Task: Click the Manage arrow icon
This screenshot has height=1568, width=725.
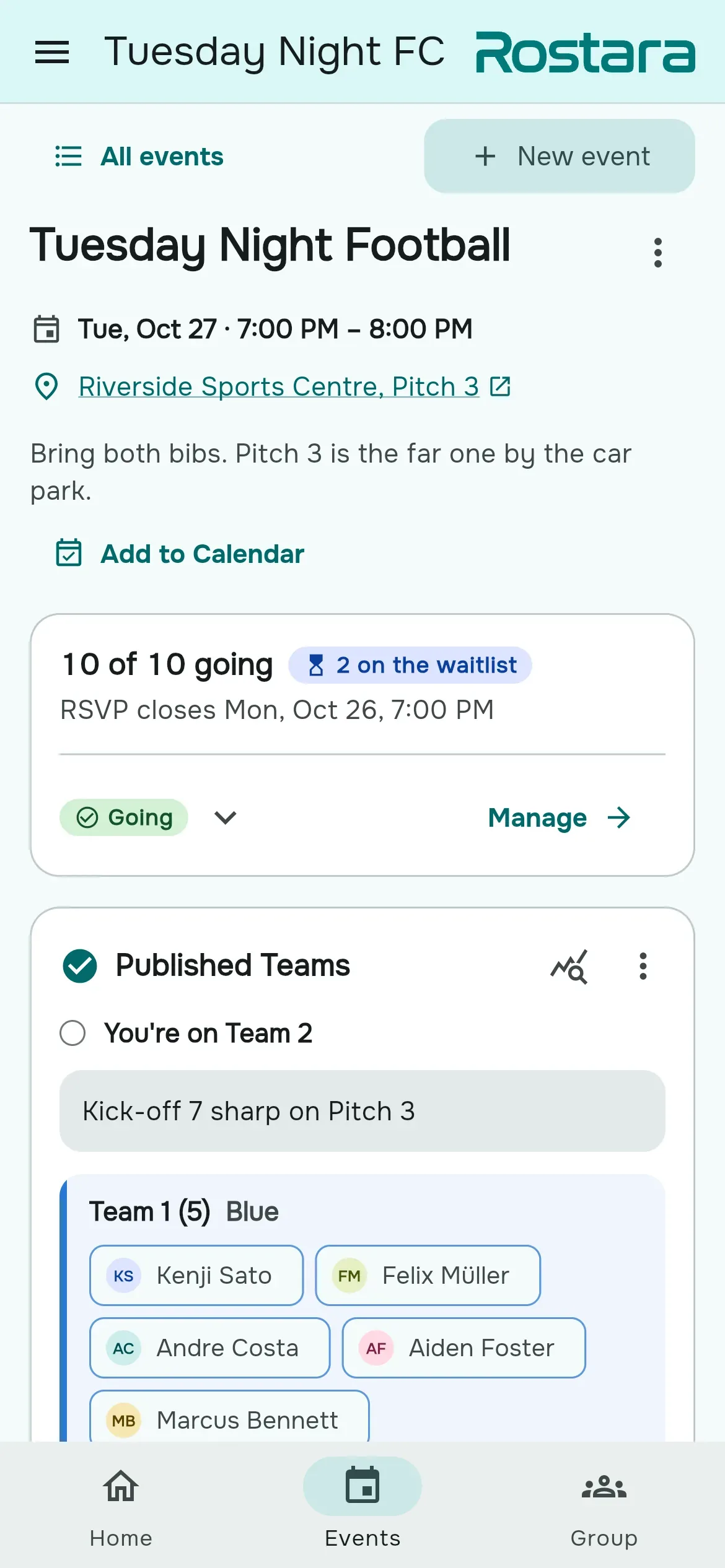Action: 618,817
